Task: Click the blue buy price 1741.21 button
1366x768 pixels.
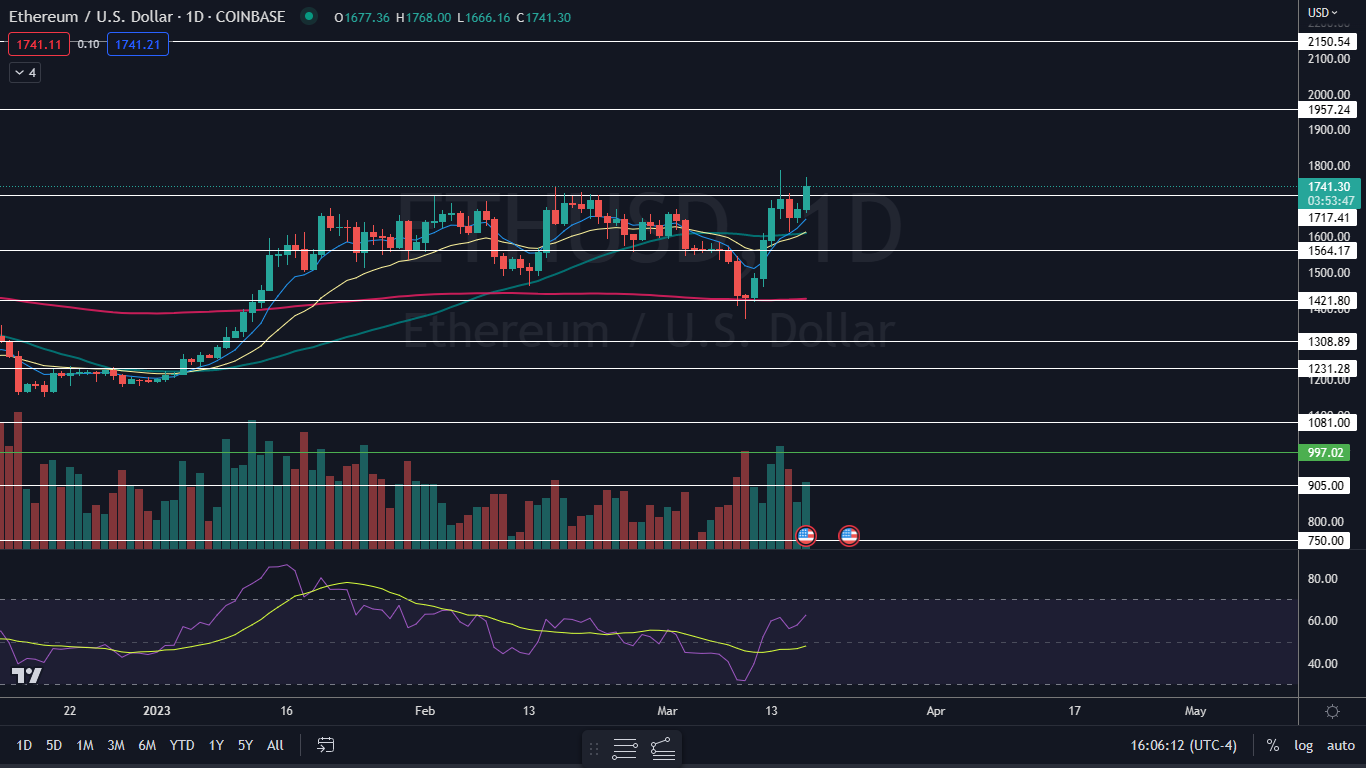Action: point(140,44)
